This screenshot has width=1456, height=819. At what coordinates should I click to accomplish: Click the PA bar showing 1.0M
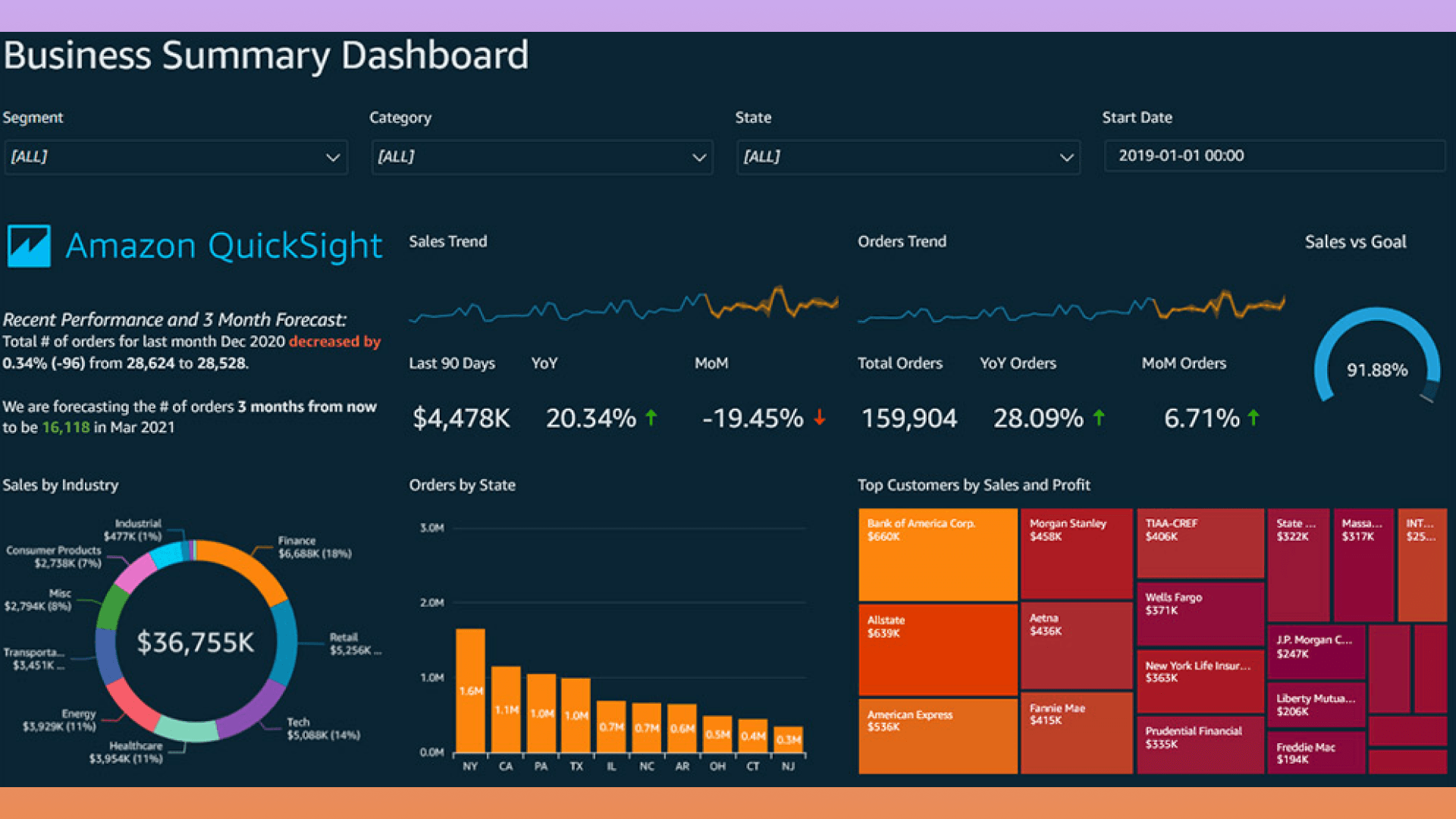click(541, 713)
